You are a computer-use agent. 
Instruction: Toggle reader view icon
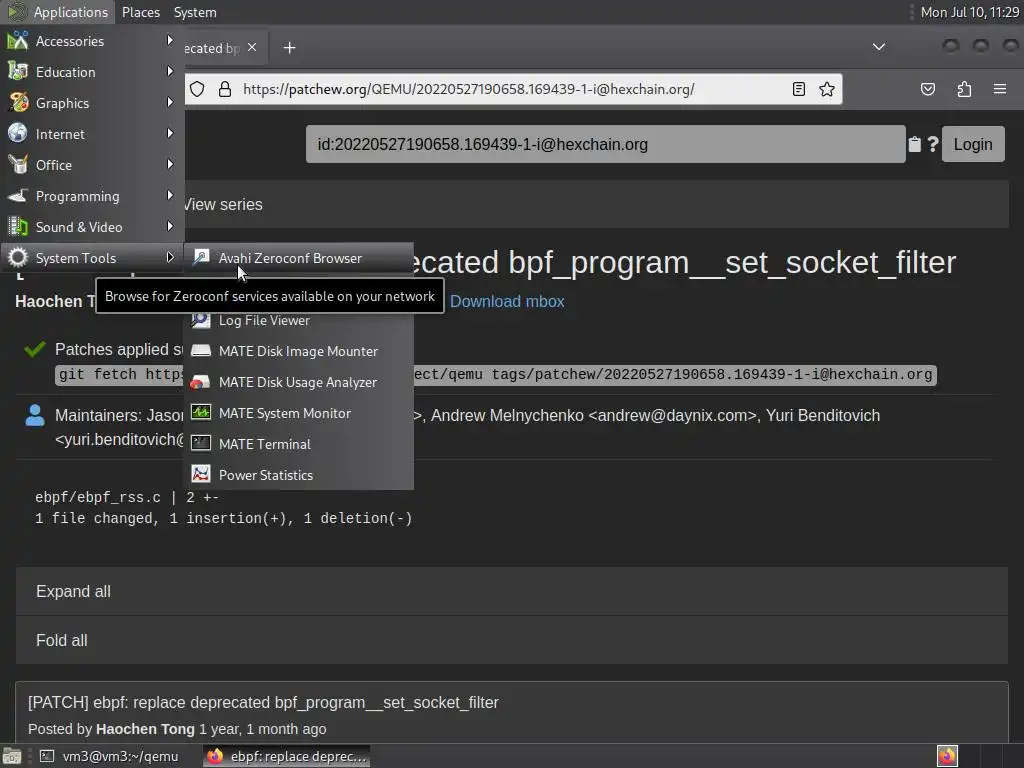[799, 89]
